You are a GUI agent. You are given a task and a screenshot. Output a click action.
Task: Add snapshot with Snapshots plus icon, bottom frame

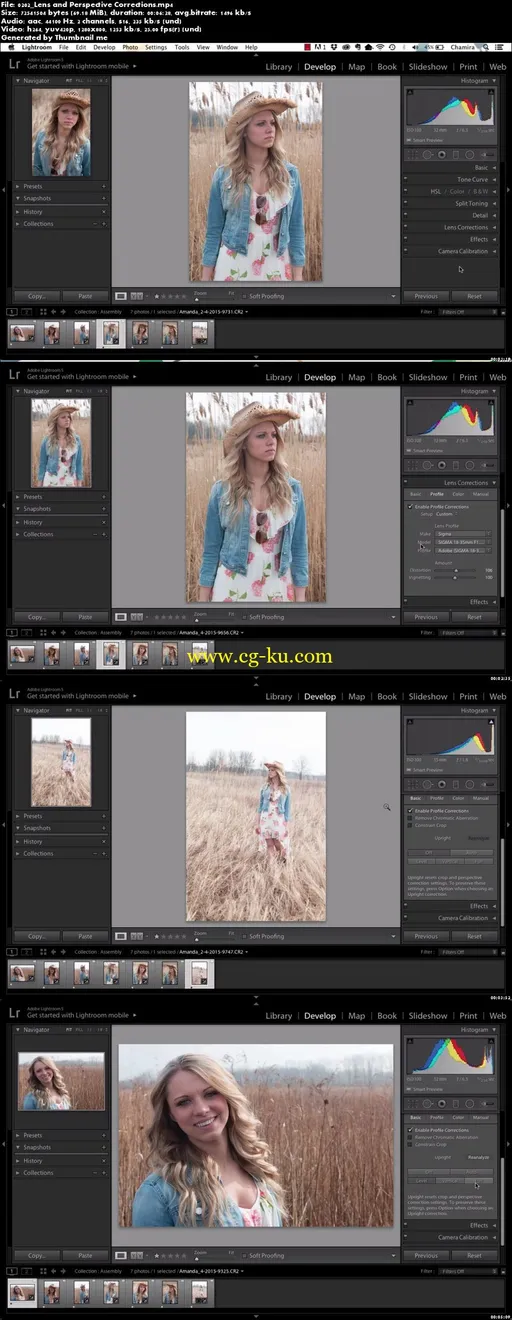pyautogui.click(x=104, y=1147)
